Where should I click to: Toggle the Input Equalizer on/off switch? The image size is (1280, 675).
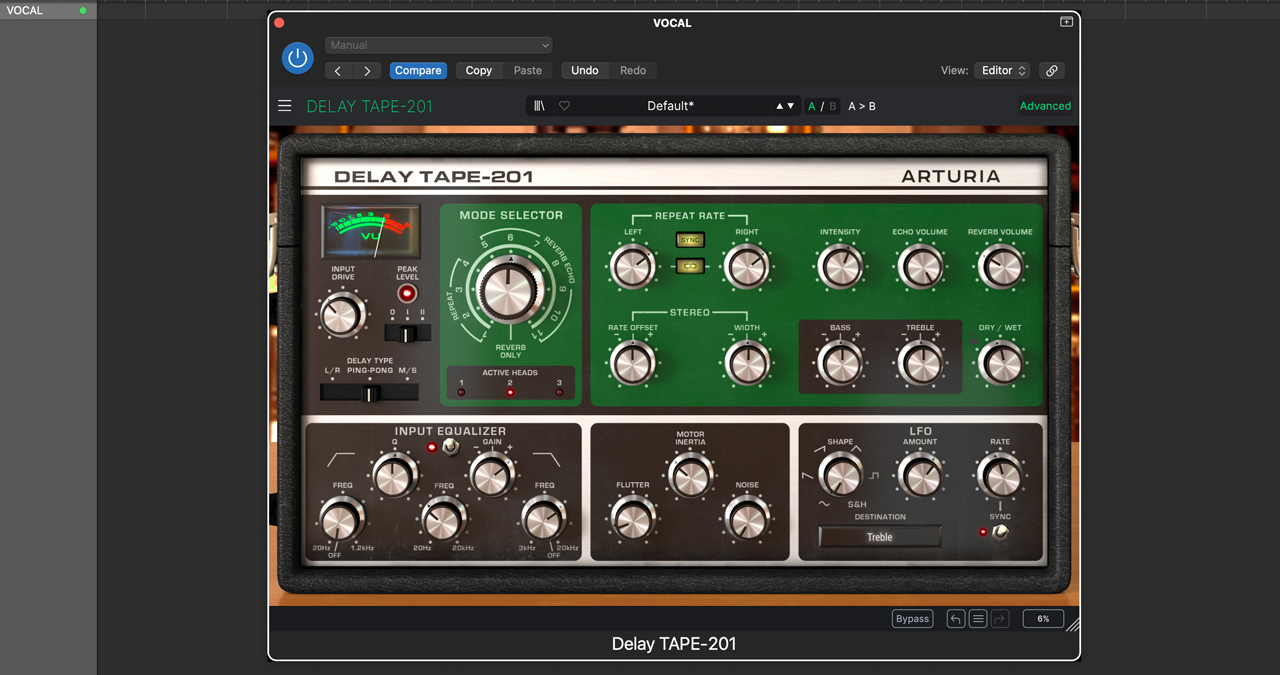(x=451, y=447)
